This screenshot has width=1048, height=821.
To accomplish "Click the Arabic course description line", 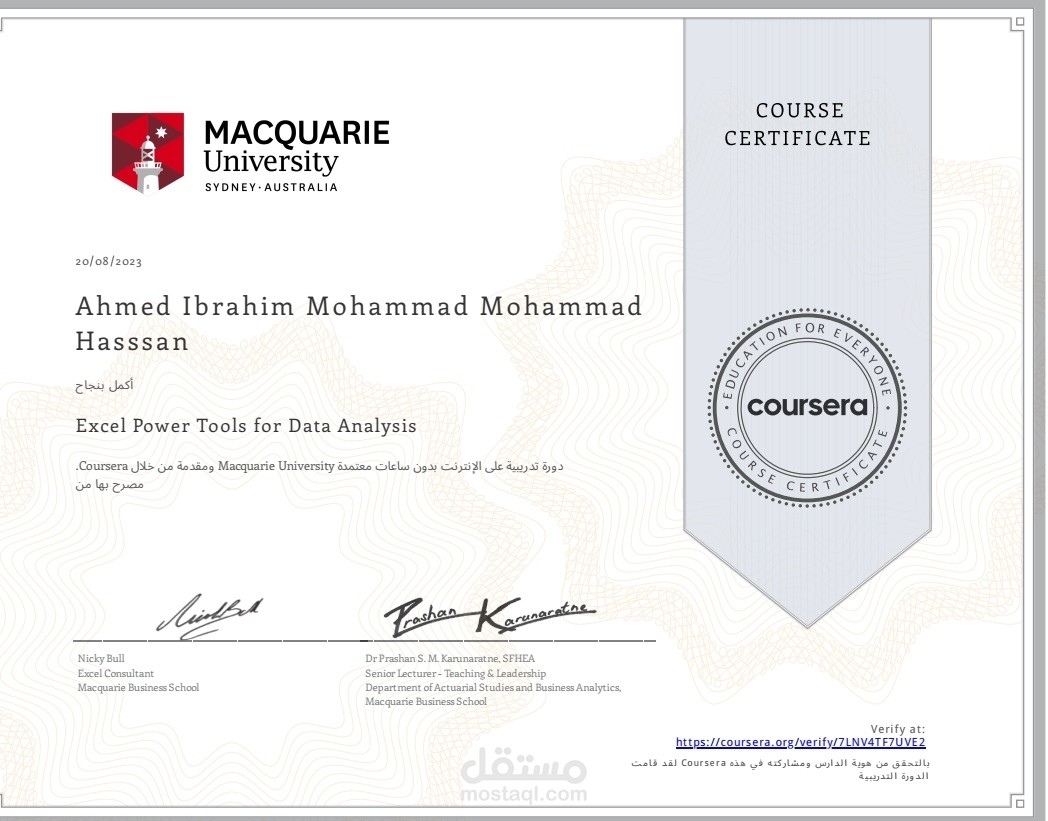I will coord(320,466).
